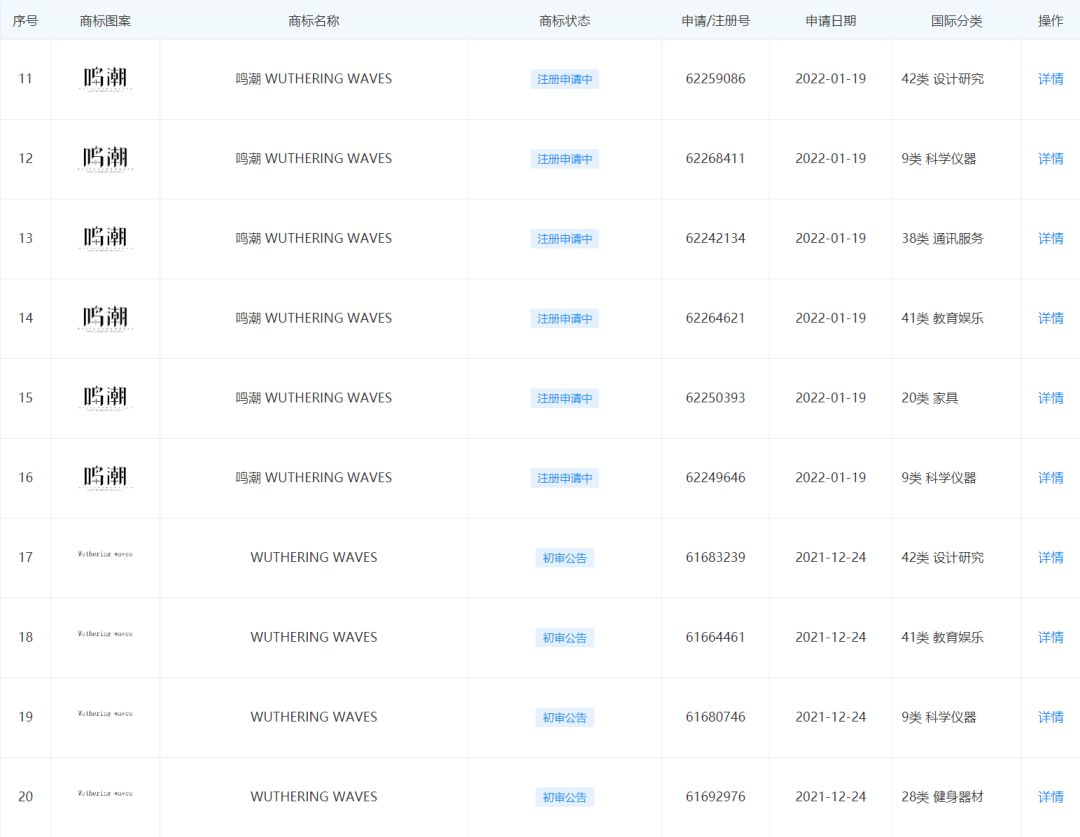1080x837 pixels.
Task: Click Wuthering Waves logo image in row 19
Action: (105, 714)
